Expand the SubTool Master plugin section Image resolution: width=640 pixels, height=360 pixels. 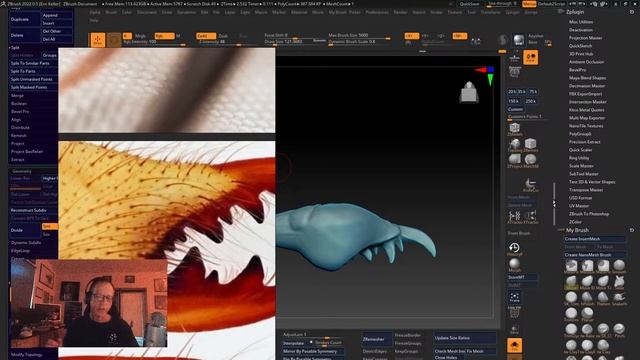pos(584,174)
